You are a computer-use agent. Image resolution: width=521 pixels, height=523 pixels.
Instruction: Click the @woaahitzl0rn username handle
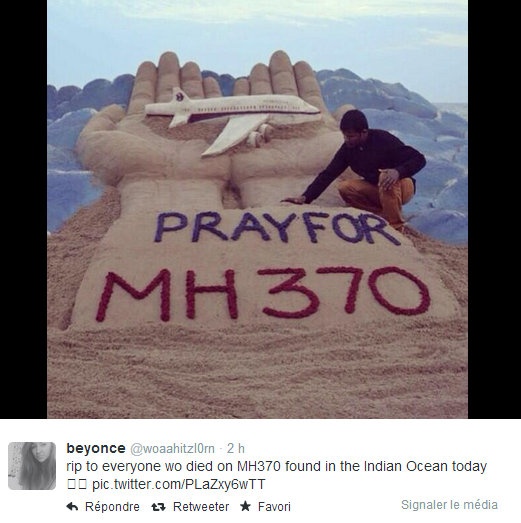172,449
